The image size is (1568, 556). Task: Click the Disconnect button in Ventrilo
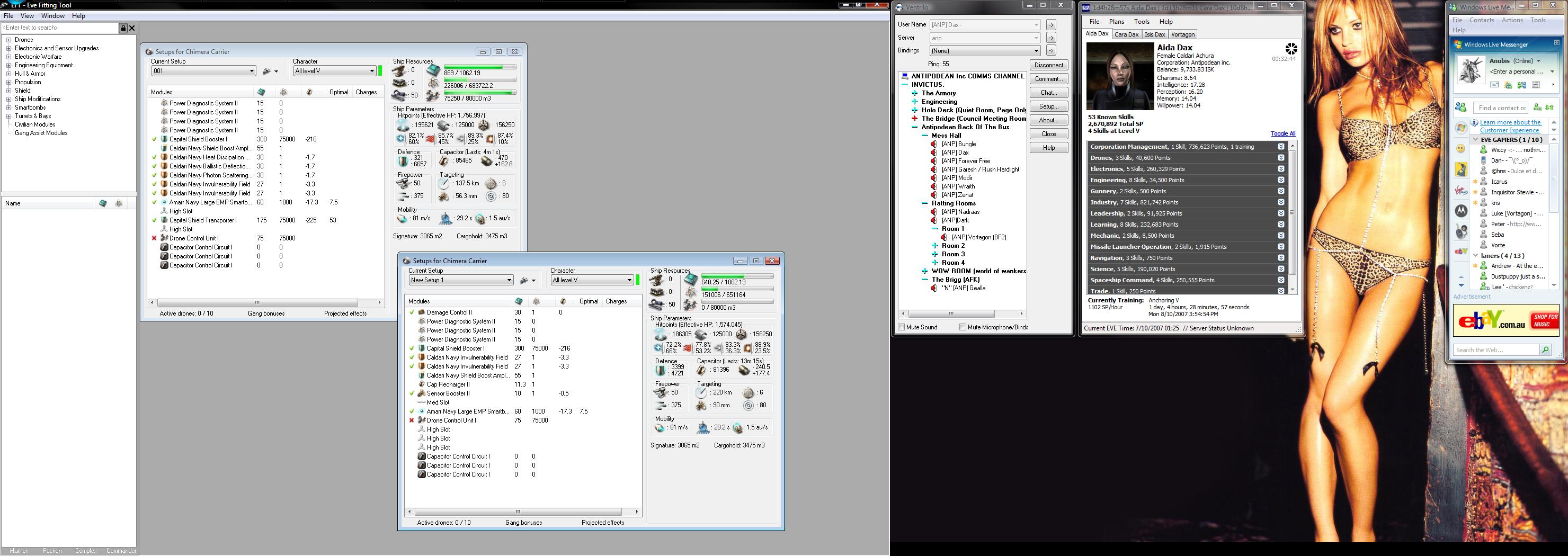pos(1049,65)
